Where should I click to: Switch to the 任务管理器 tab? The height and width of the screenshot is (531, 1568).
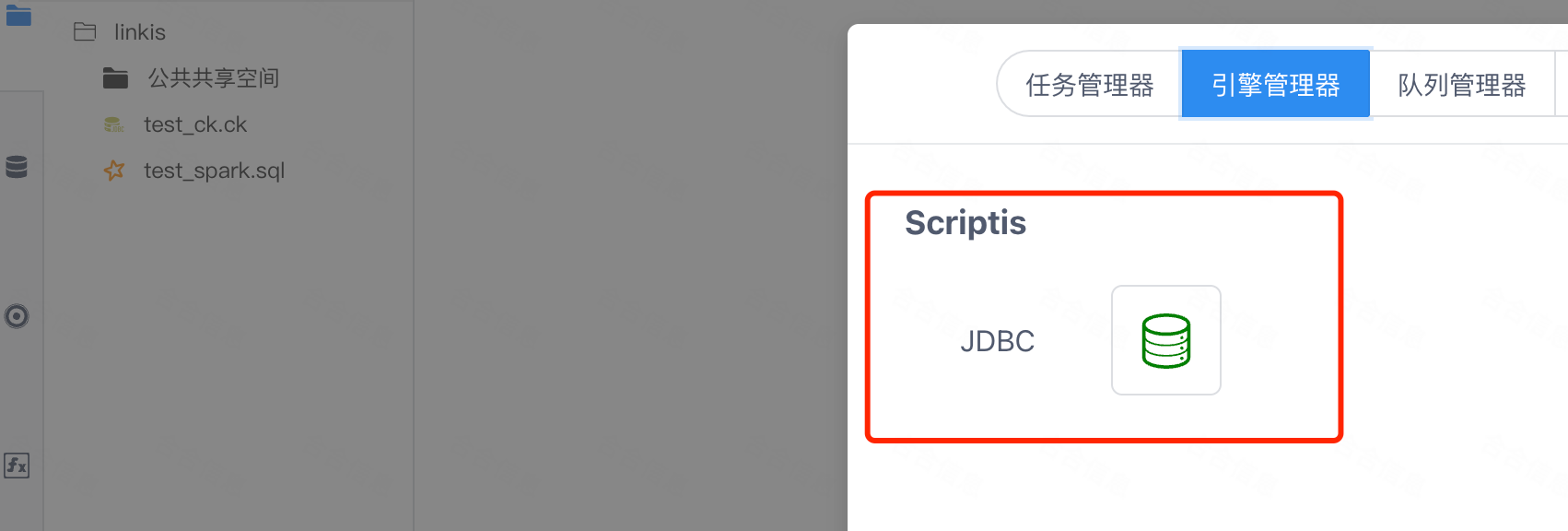[x=1090, y=83]
